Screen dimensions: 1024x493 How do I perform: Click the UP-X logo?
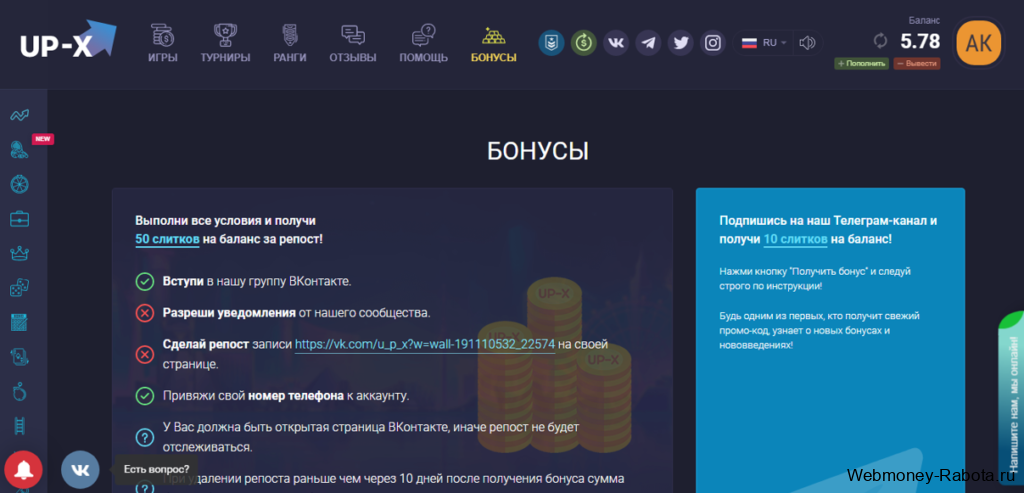point(68,40)
